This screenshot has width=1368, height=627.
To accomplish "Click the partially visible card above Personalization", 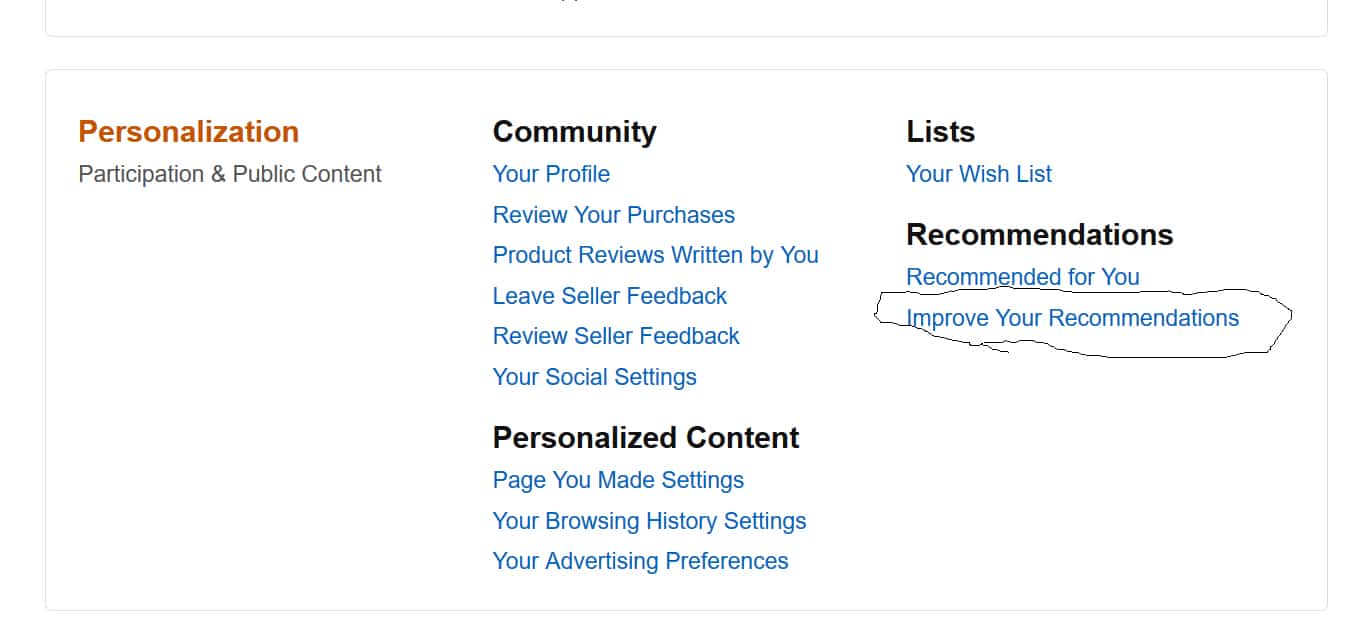I will coord(686,18).
